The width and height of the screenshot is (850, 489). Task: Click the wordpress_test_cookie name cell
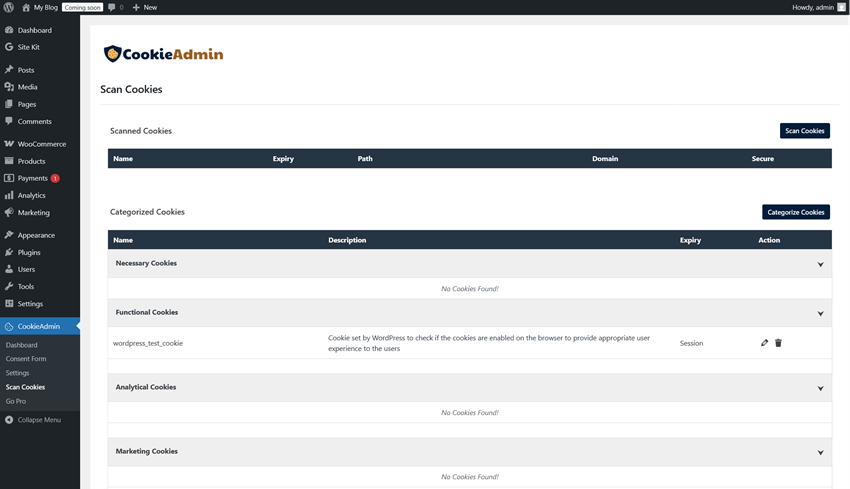[147, 343]
